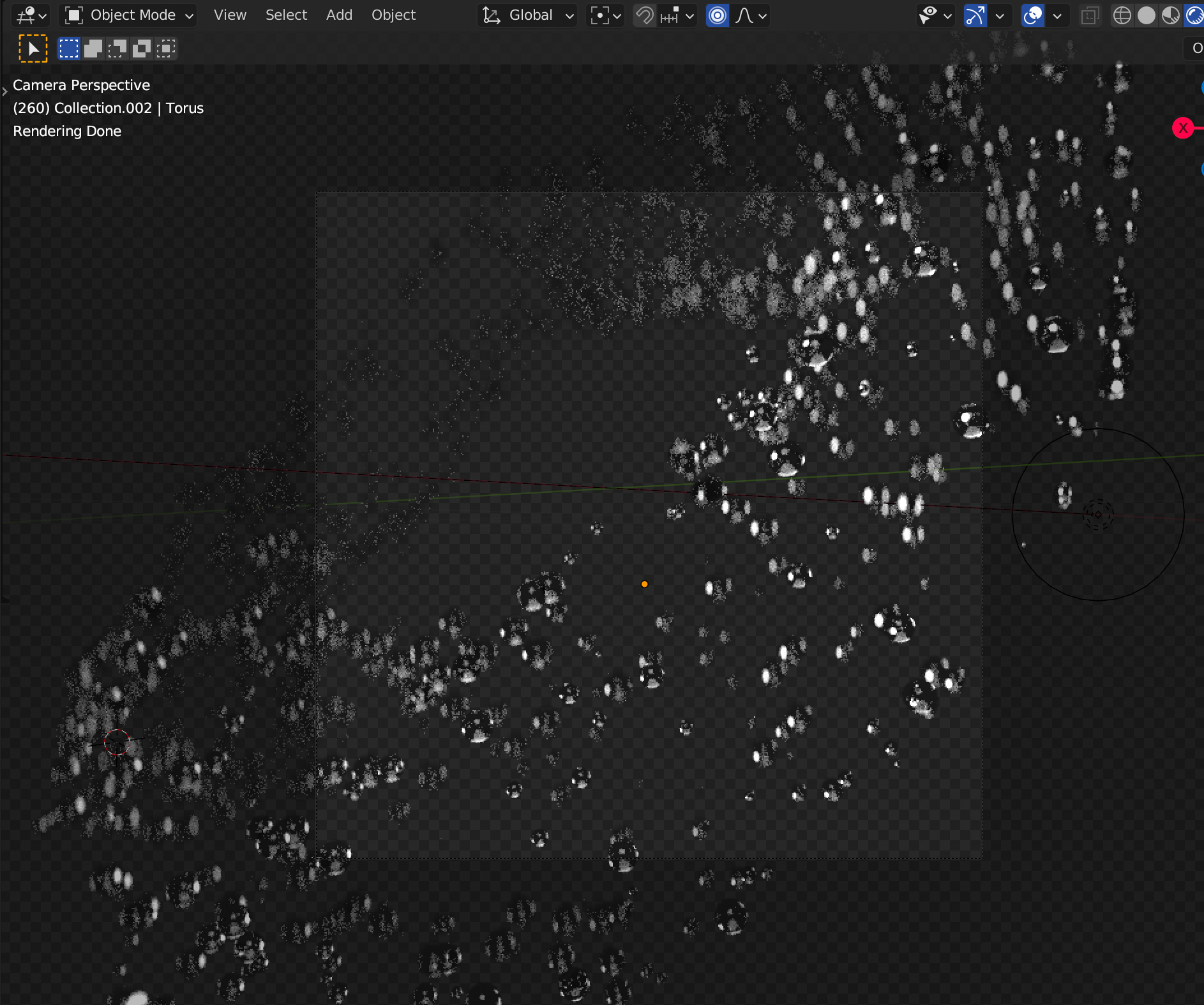Viewport: 1204px width, 1005px height.
Task: Click the red X axis gizmo handle
Action: point(1183,128)
